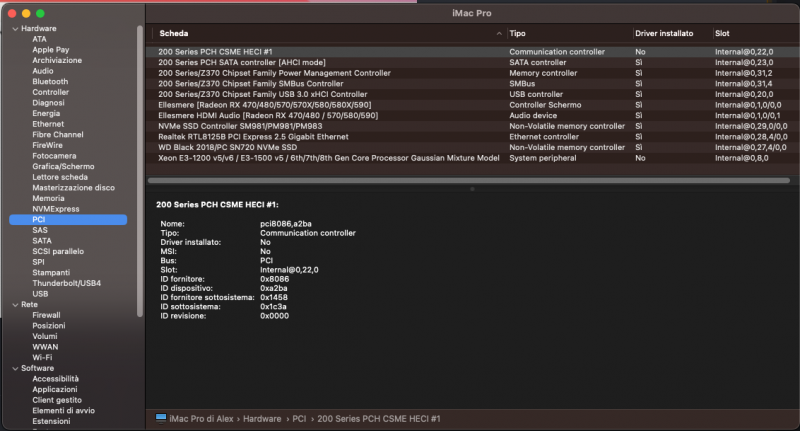Open WWAN under Rete

(x=45, y=347)
